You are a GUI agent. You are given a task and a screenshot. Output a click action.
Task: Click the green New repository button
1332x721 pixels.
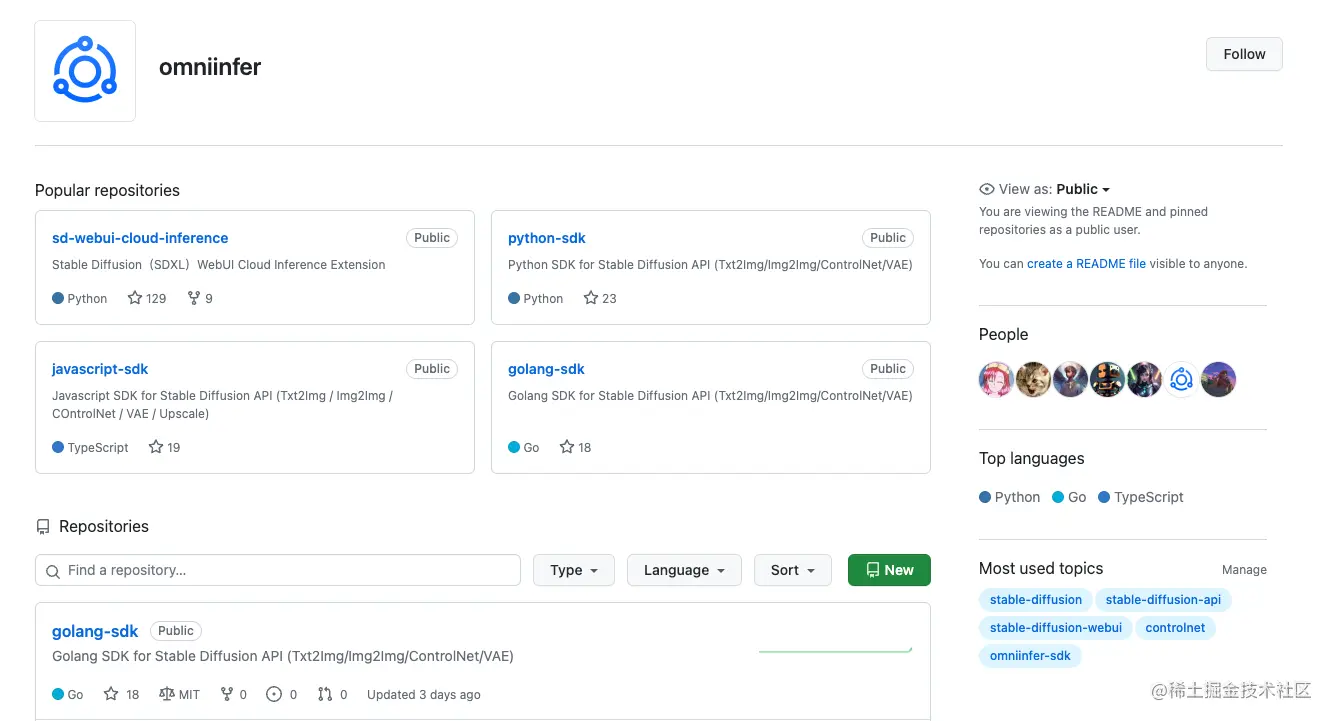click(x=889, y=570)
